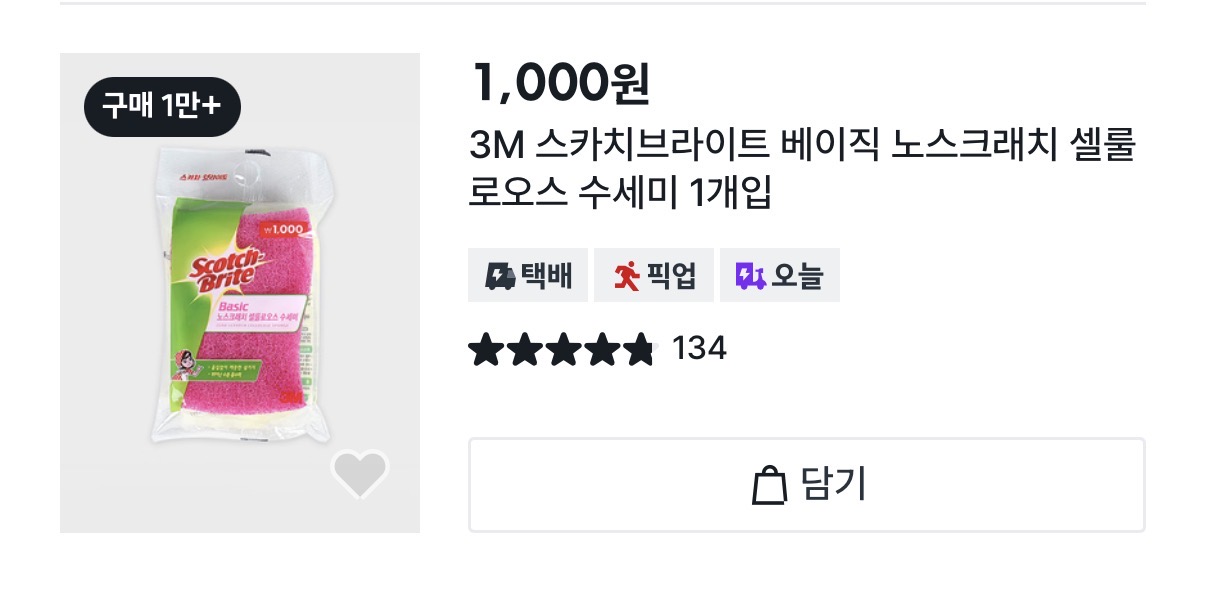Click the delivery truck icon

pos(500,276)
